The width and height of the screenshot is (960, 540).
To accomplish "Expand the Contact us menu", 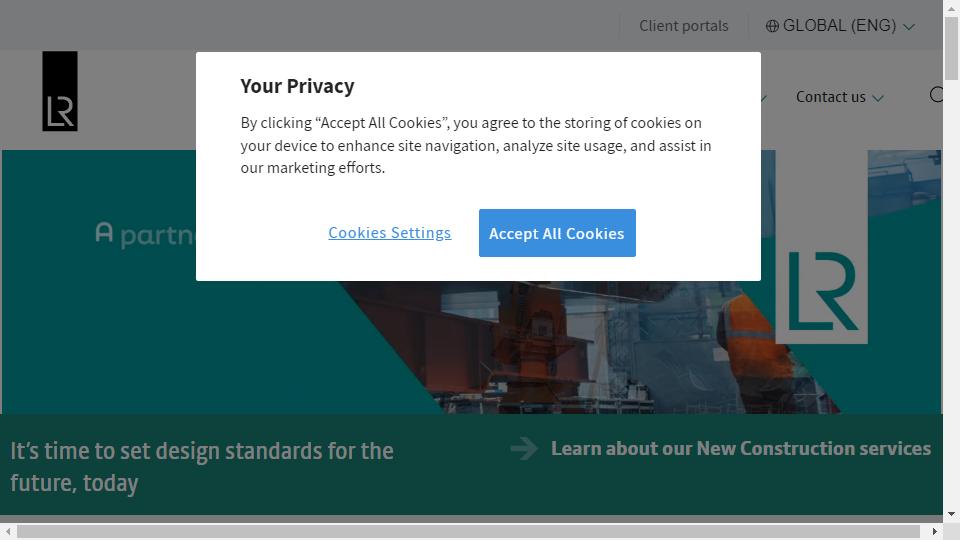I will click(x=839, y=97).
